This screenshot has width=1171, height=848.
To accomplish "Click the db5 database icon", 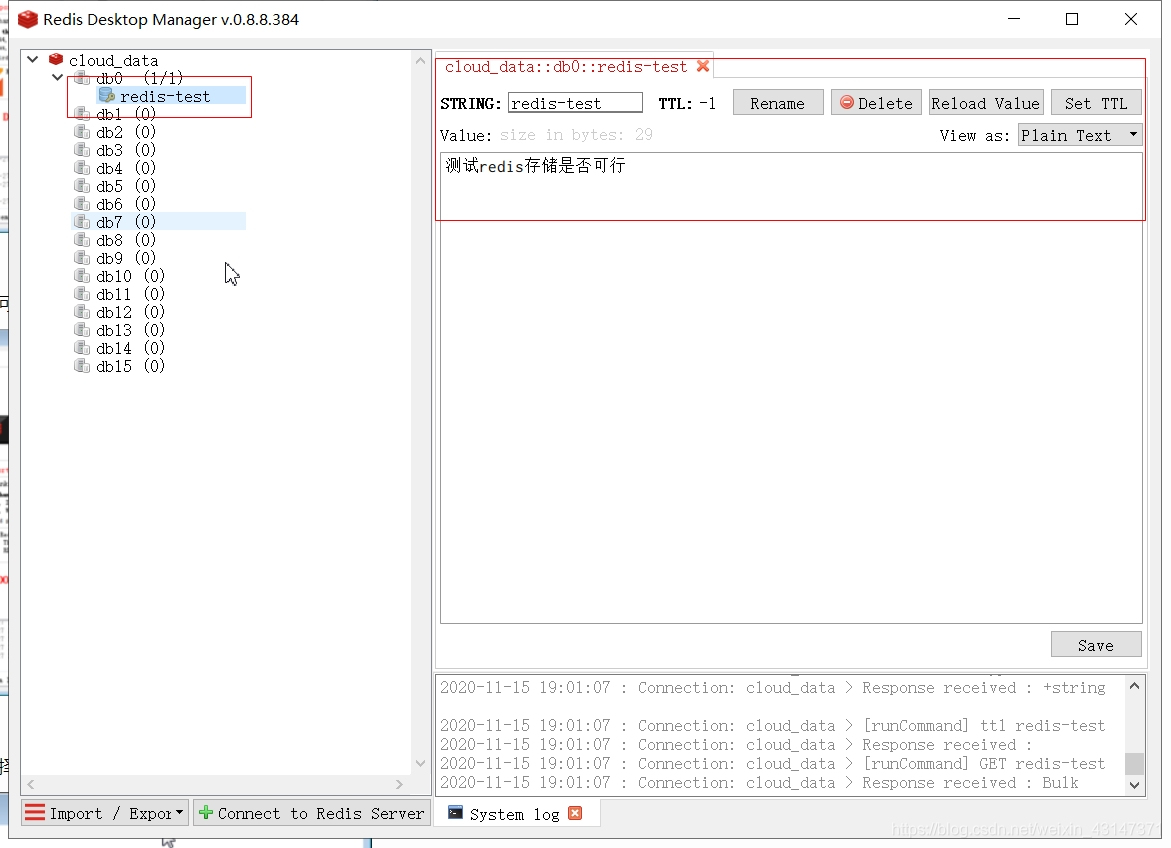I will [x=82, y=185].
